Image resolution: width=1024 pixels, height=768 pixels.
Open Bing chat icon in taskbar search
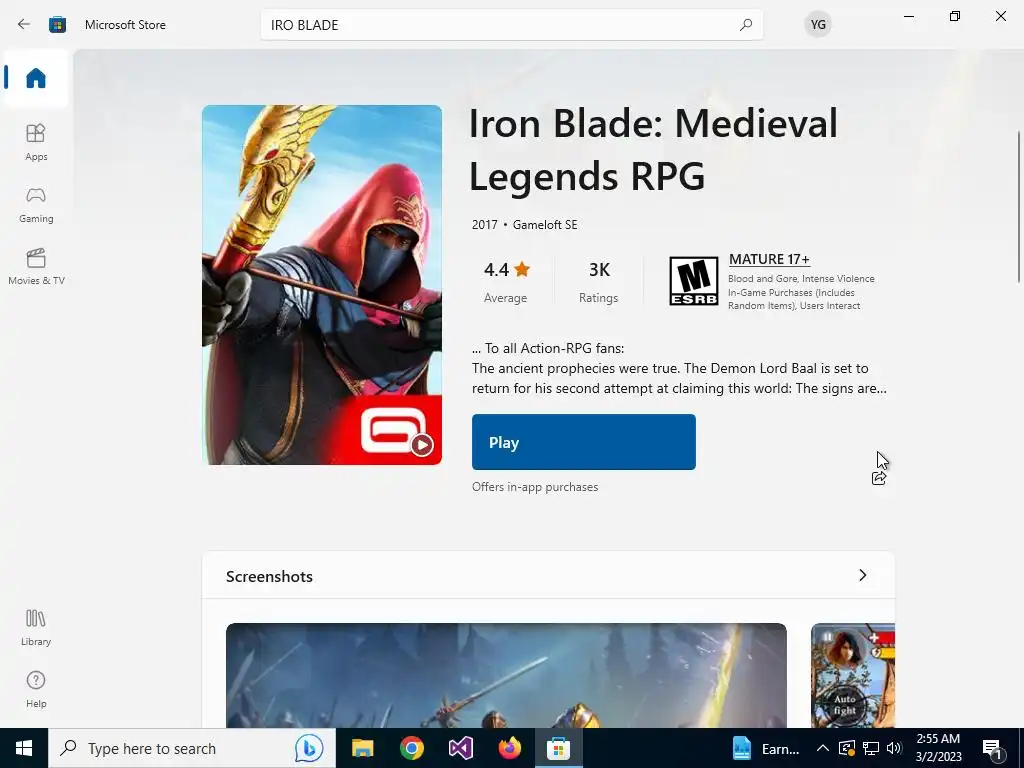point(309,748)
